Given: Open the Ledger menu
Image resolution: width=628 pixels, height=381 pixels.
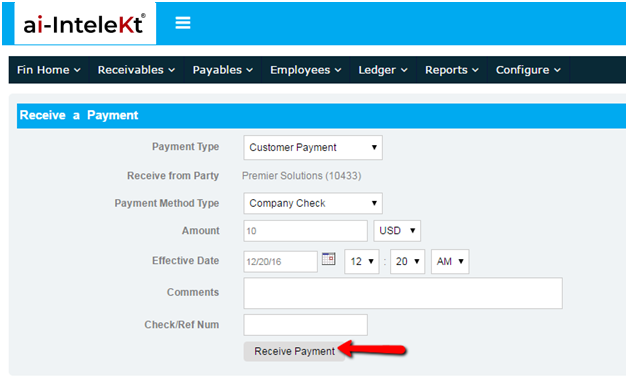Looking at the screenshot, I should [382, 70].
